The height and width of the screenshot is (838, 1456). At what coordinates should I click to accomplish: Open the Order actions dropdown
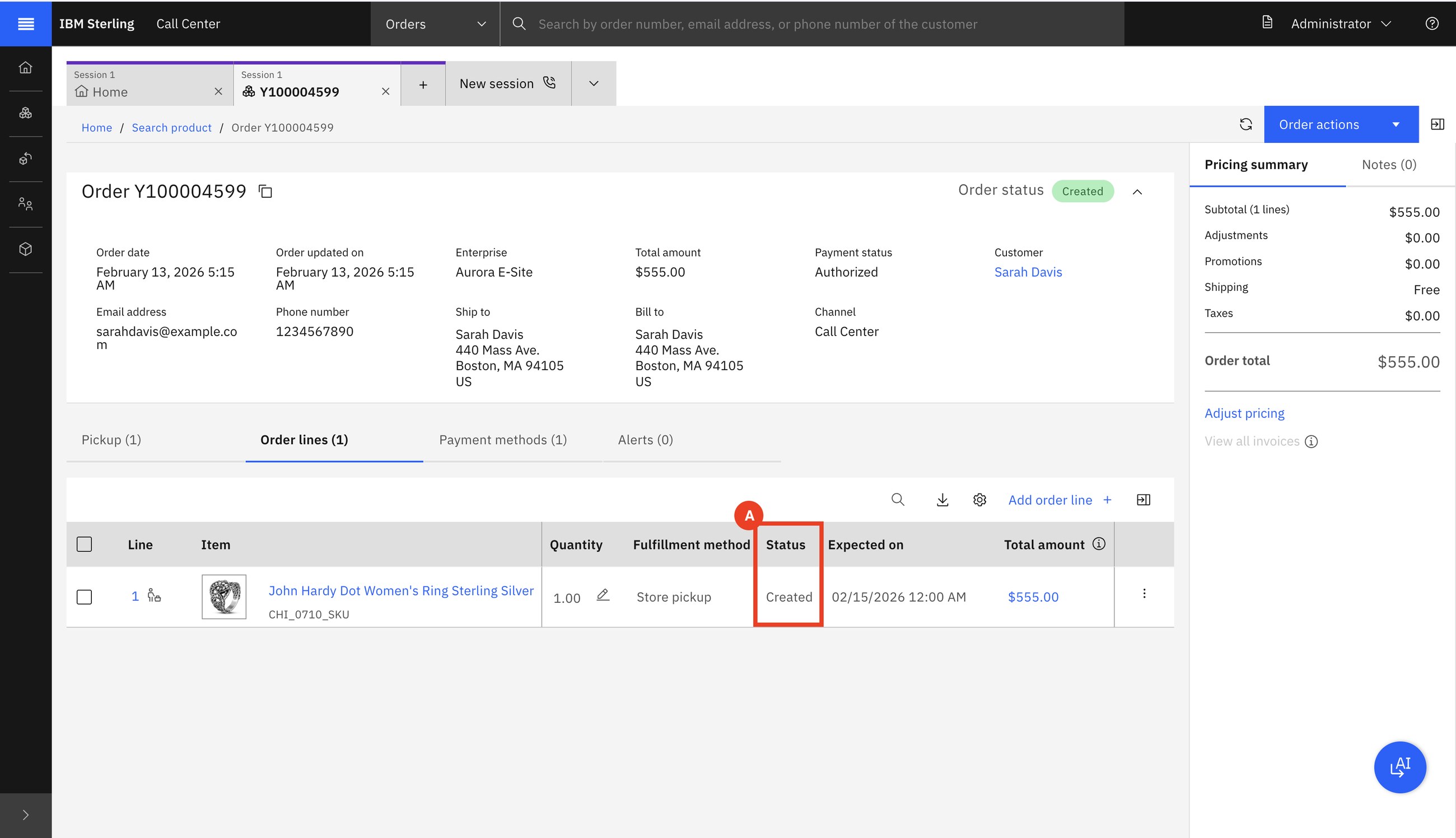coord(1341,124)
